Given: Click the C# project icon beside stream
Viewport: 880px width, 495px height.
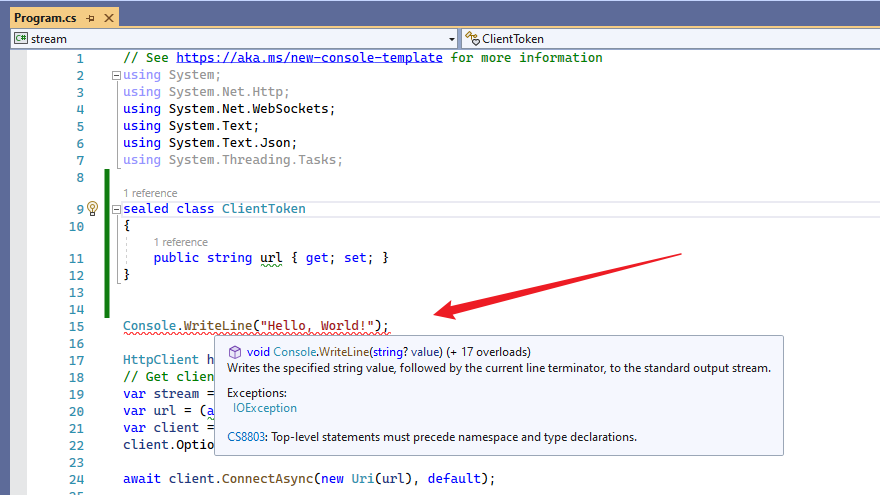Looking at the screenshot, I should click(x=20, y=39).
